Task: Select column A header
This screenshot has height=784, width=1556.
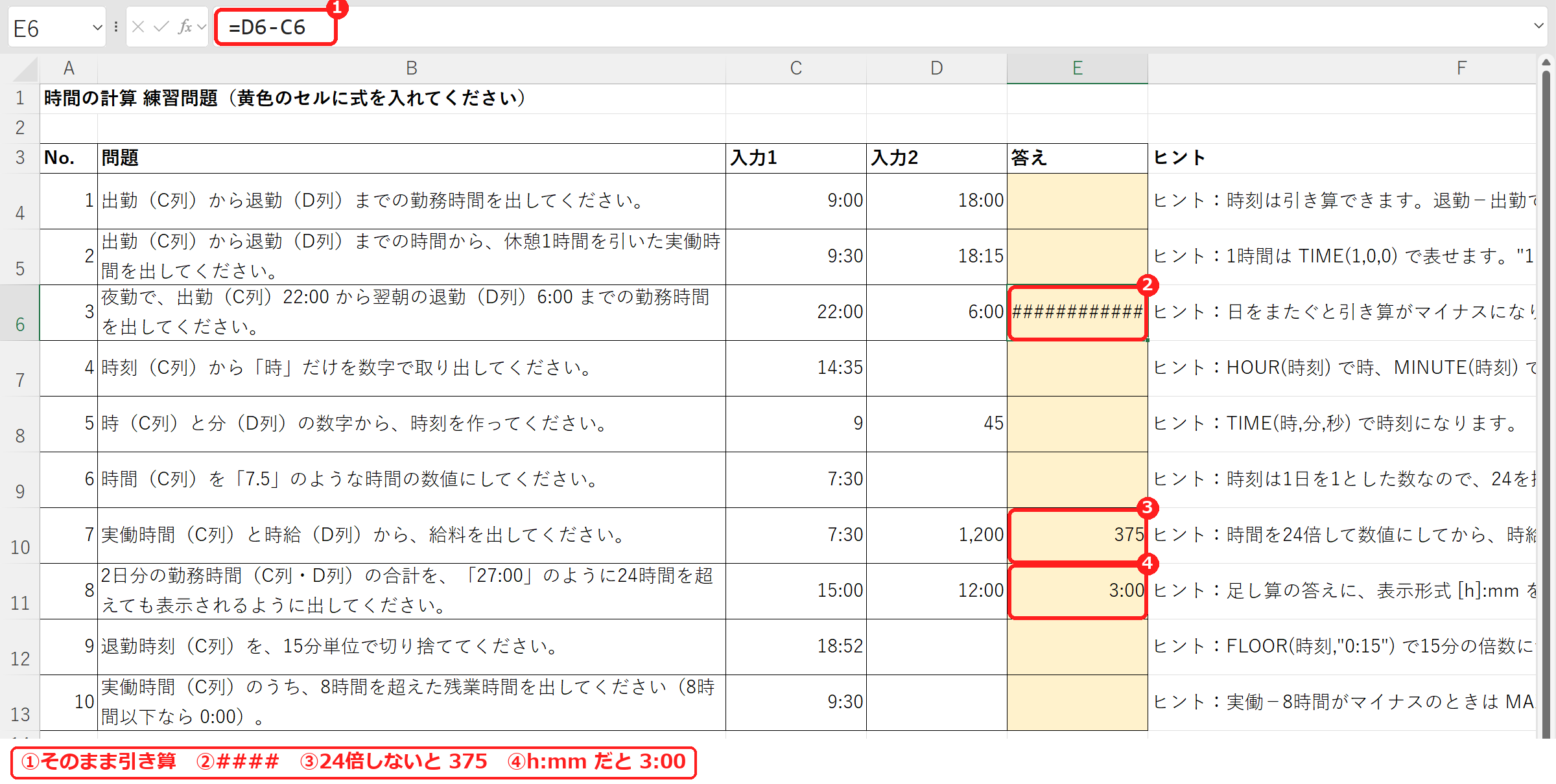Action: point(69,68)
